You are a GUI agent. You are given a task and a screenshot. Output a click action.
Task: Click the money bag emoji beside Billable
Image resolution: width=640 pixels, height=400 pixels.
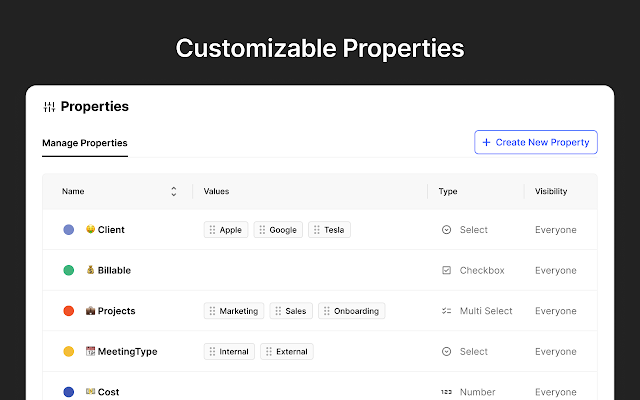coord(90,270)
